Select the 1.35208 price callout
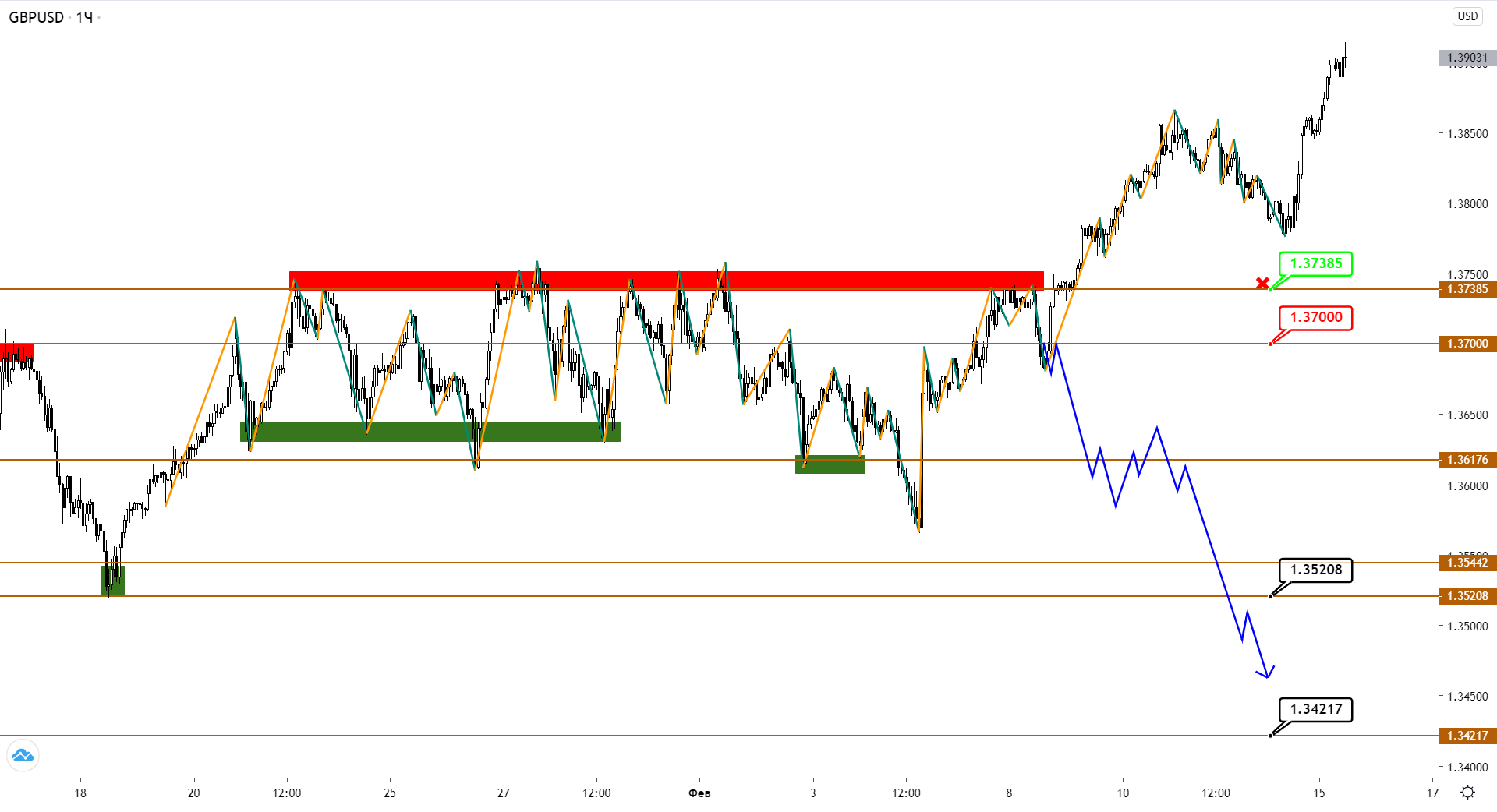The height and width of the screenshot is (812, 1497). coord(1315,570)
